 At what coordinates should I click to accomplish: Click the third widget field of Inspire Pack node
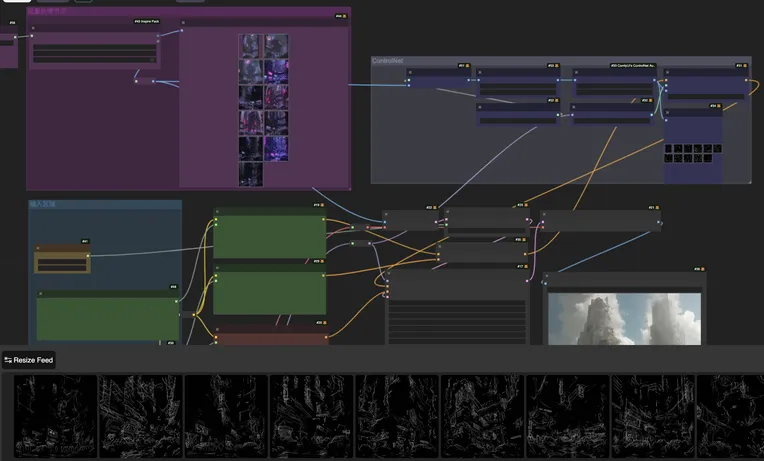95,60
